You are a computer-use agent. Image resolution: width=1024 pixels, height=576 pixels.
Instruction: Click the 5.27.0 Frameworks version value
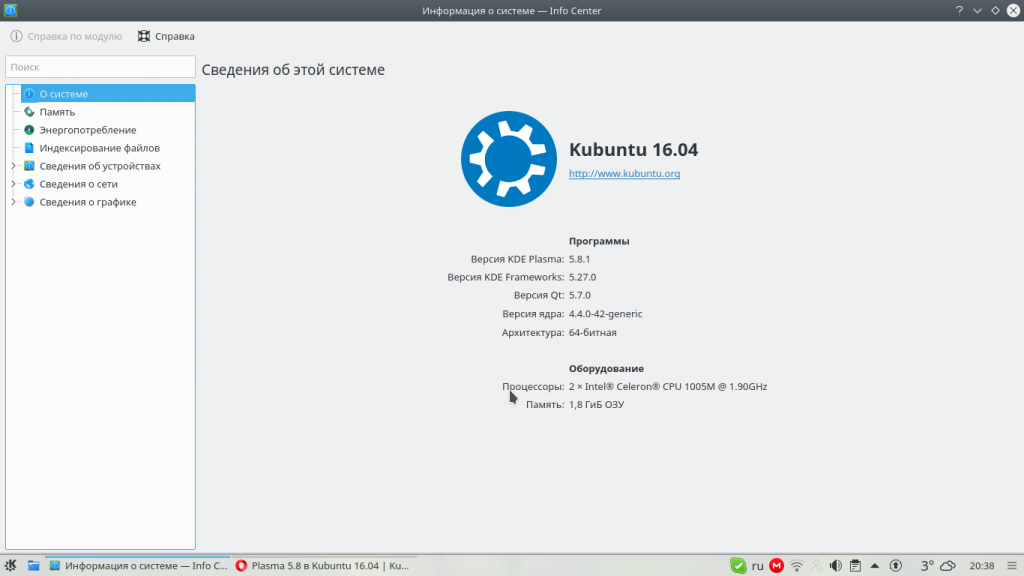pos(583,277)
